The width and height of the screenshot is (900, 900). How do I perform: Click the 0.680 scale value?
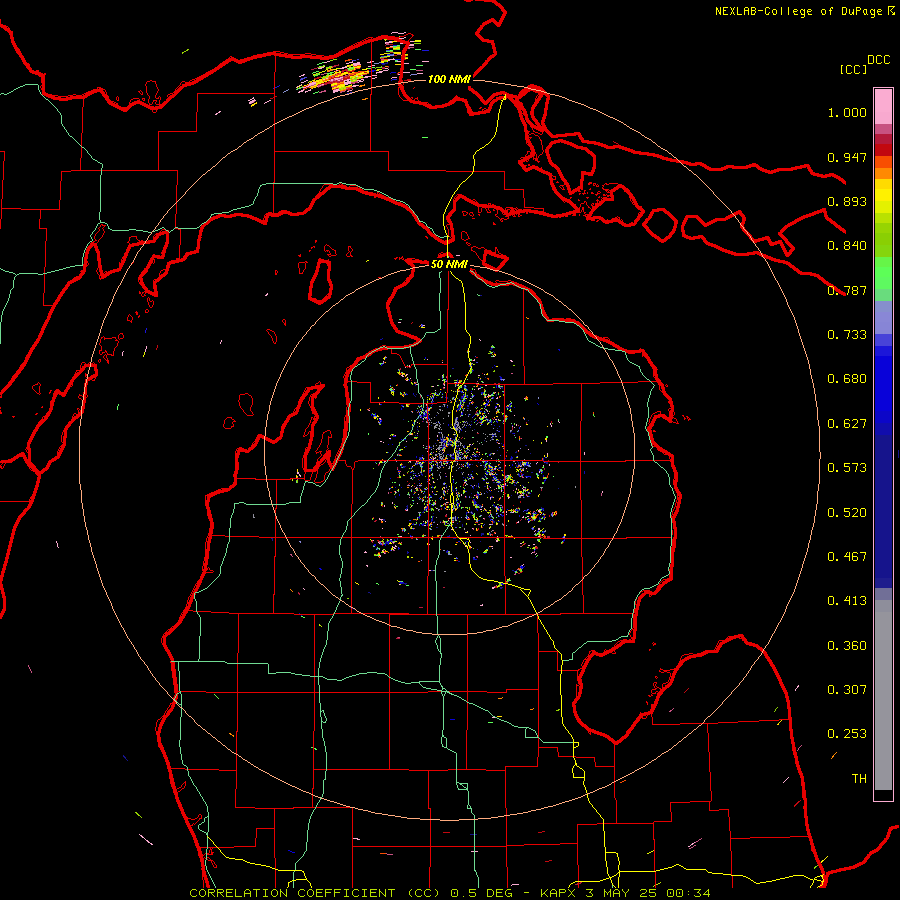[x=847, y=379]
